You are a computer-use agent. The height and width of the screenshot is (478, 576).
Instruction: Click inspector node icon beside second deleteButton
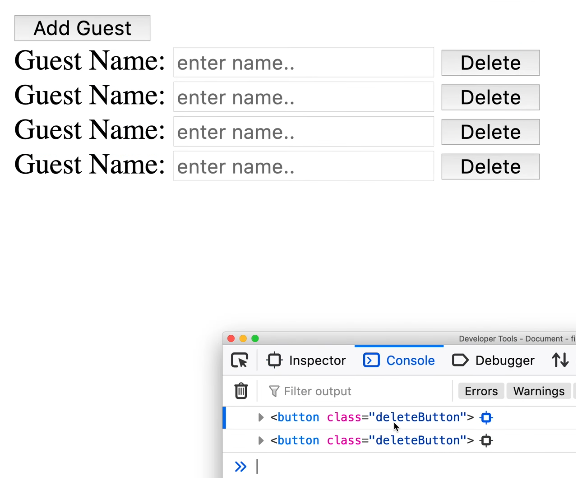pos(486,440)
